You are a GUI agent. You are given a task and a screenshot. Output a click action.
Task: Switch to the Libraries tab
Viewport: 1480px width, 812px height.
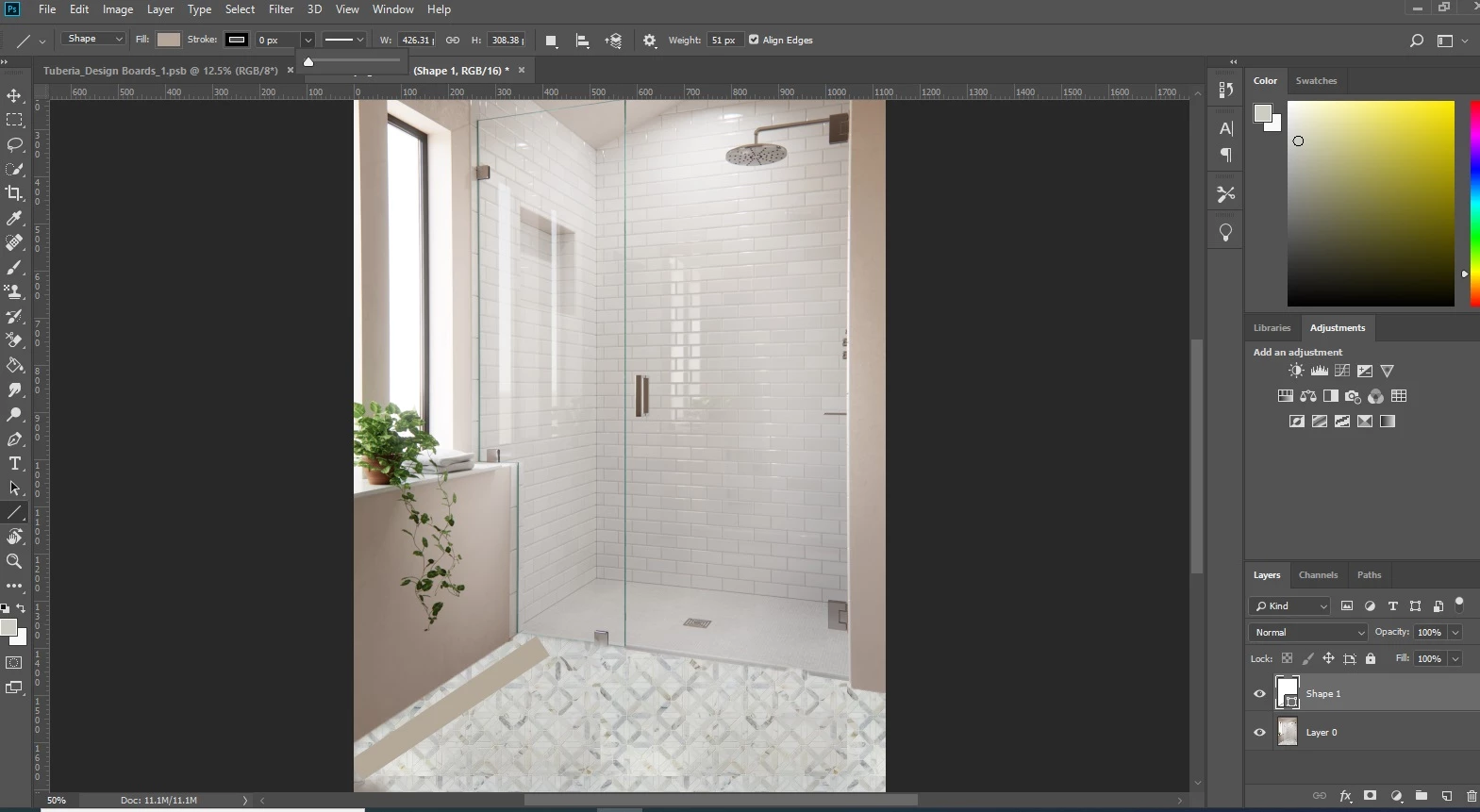click(1272, 327)
